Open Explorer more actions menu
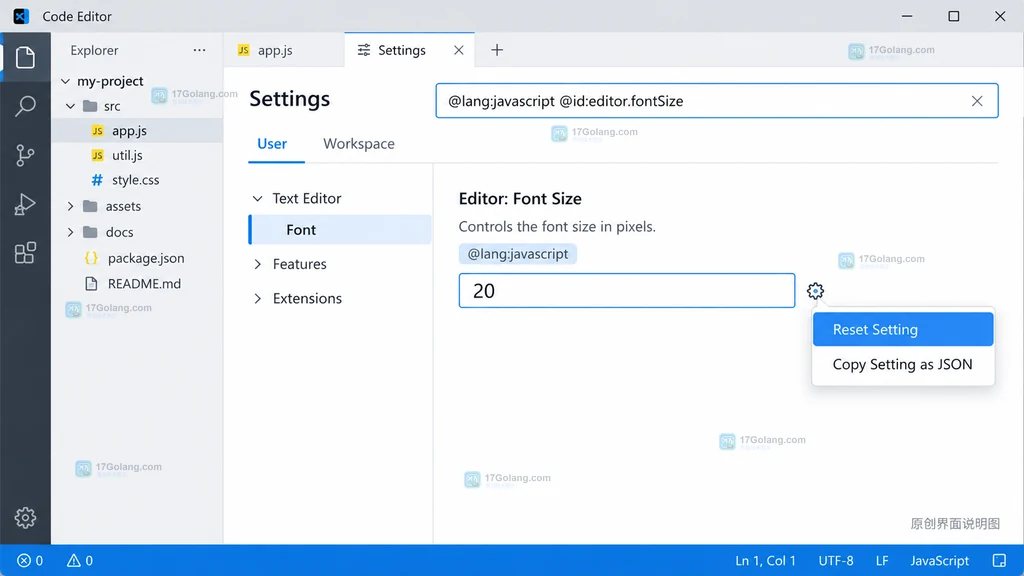Image resolution: width=1024 pixels, height=576 pixels. tap(199, 50)
